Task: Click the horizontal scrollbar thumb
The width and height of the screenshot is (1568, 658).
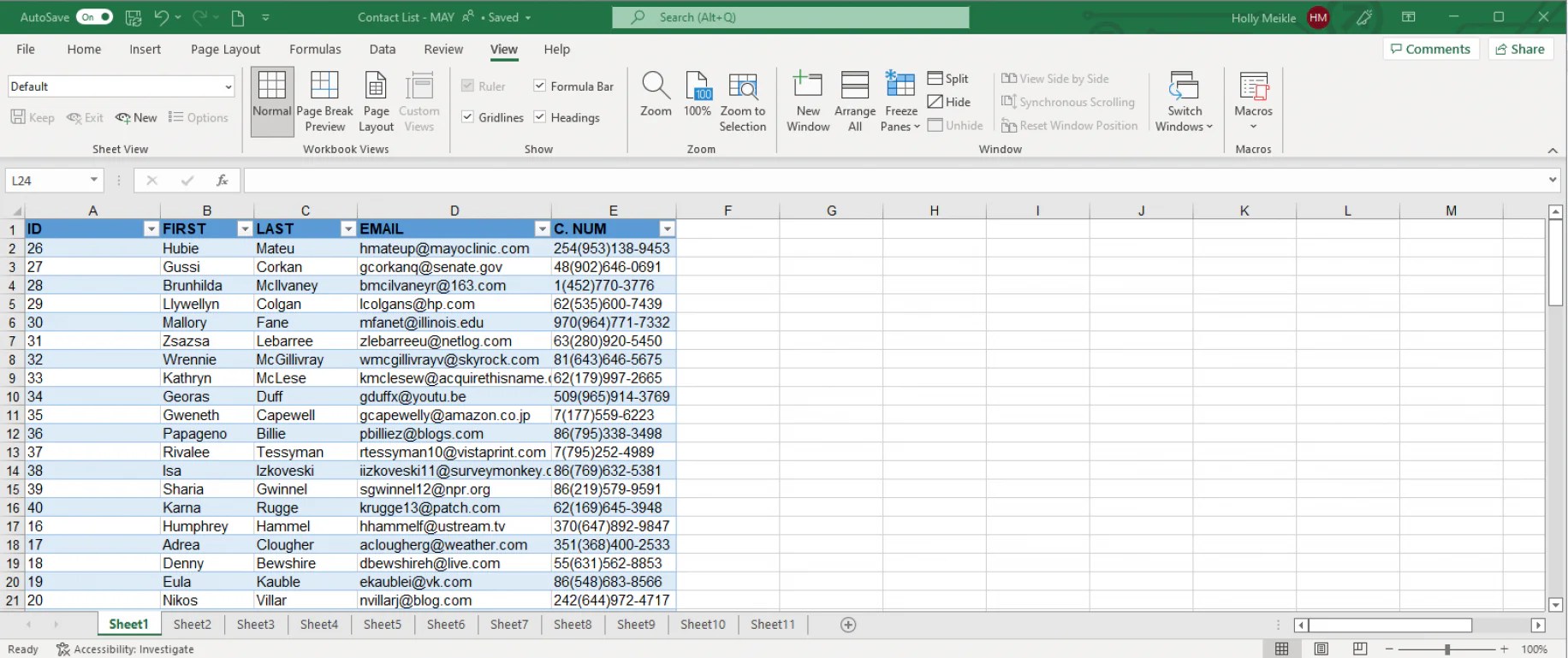Action: click(x=1390, y=625)
